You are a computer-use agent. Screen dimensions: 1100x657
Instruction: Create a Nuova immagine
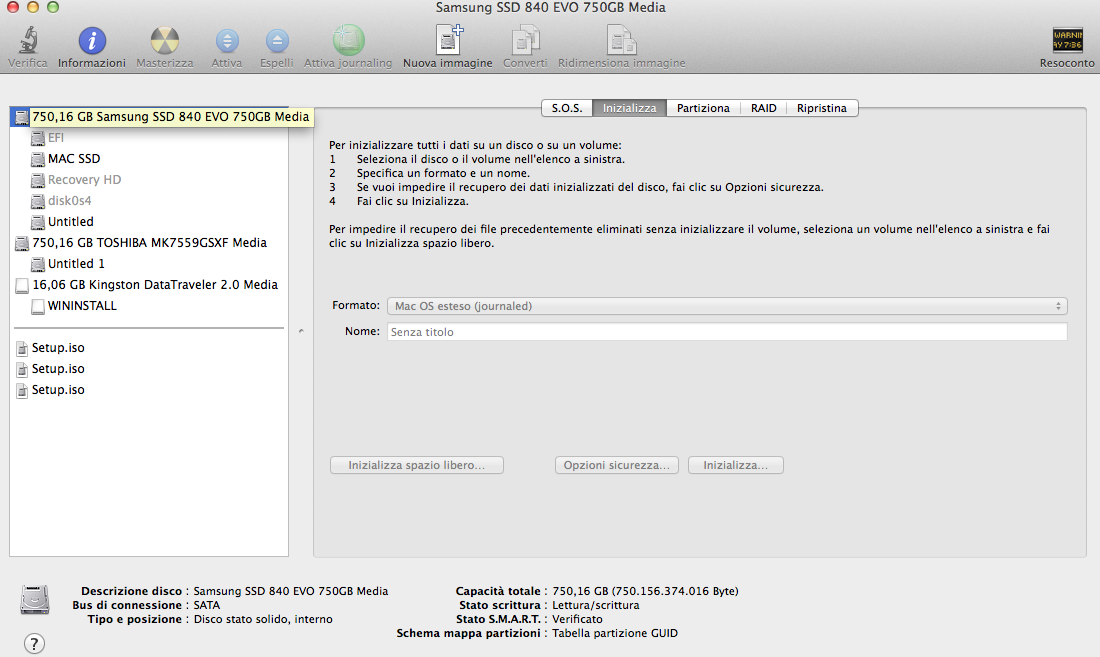pyautogui.click(x=448, y=40)
